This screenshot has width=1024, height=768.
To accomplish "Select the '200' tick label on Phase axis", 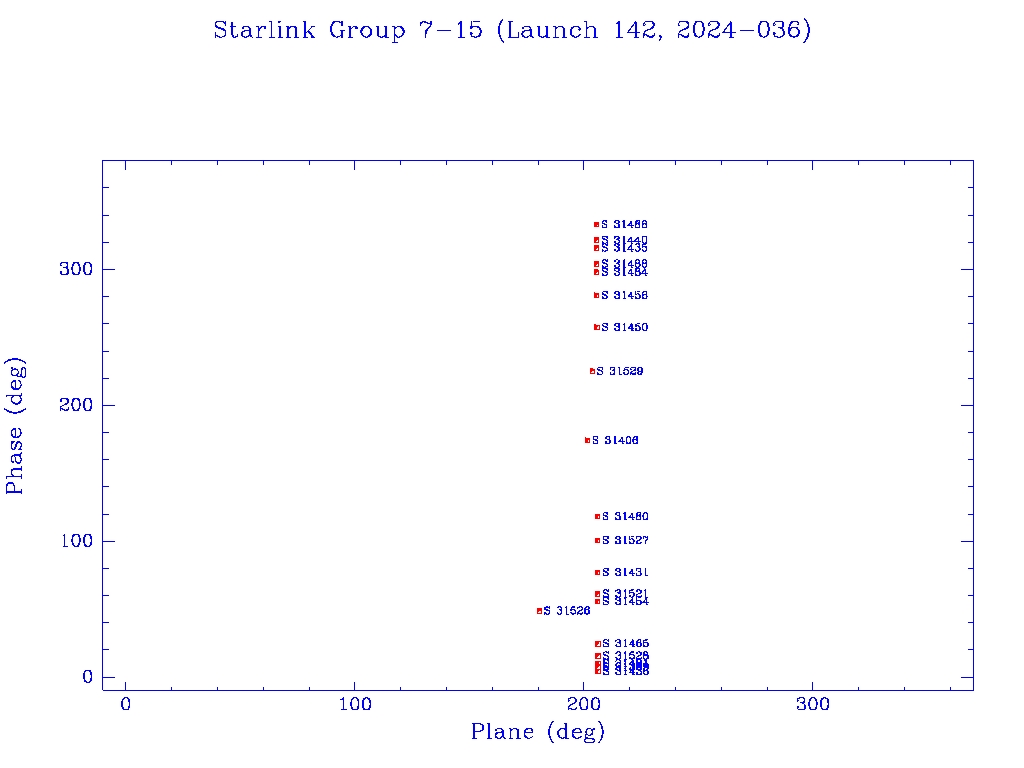I will (76, 405).
